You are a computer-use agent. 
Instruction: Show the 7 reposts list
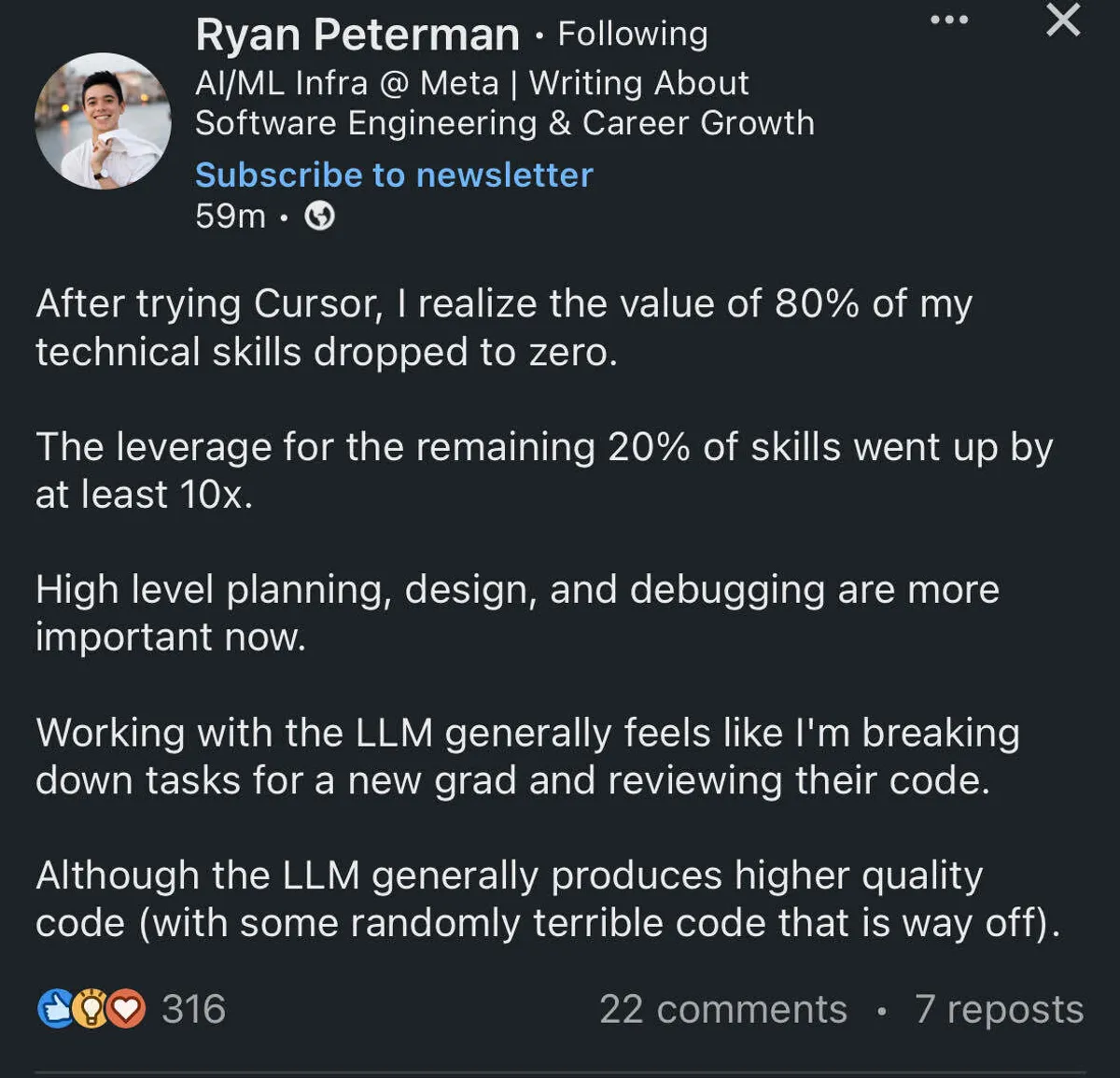(999, 1009)
